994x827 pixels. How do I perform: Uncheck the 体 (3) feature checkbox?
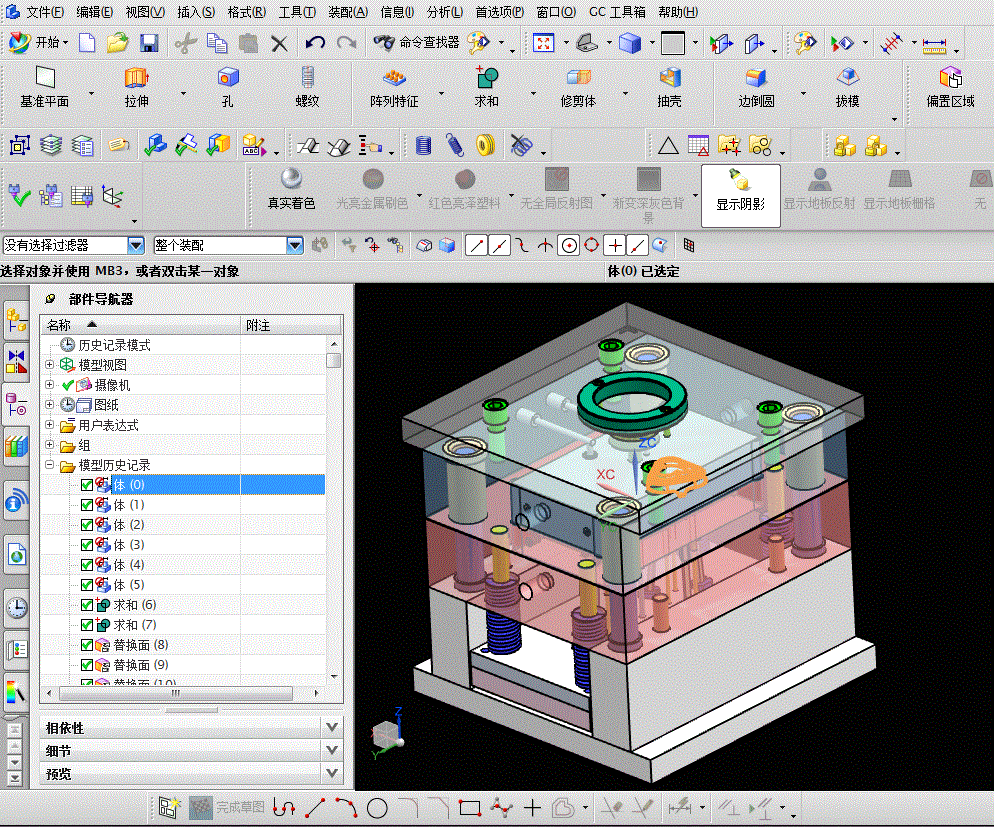(87, 545)
